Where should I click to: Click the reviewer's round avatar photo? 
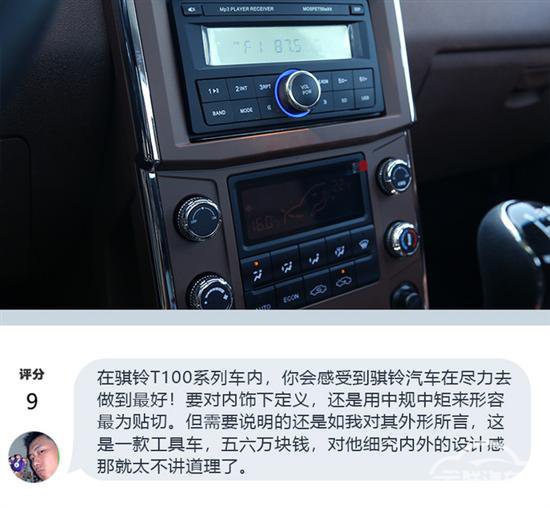[34, 456]
